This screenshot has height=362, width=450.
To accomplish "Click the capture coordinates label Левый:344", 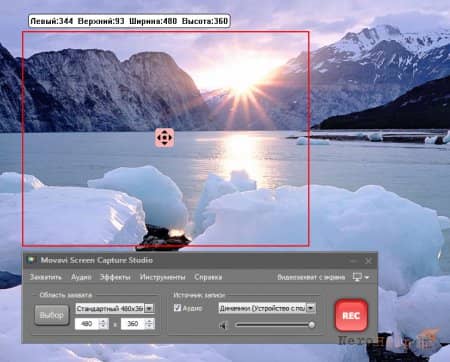I will point(52,21).
